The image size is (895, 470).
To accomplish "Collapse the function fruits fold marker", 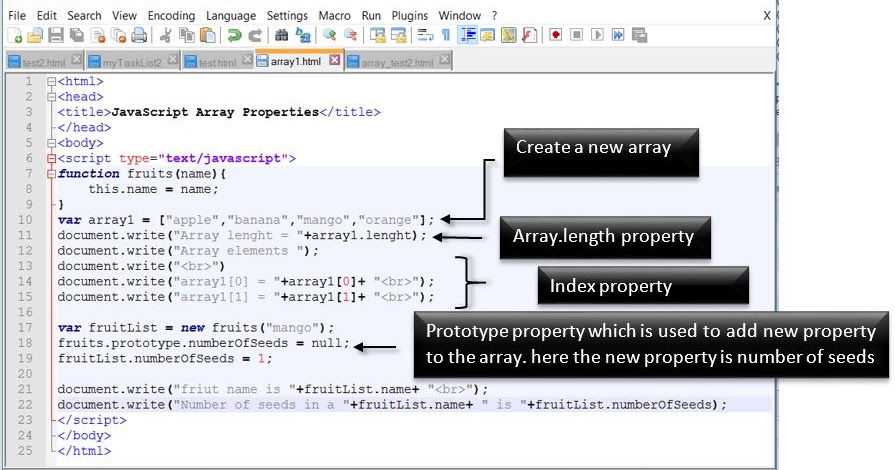I will point(51,174).
